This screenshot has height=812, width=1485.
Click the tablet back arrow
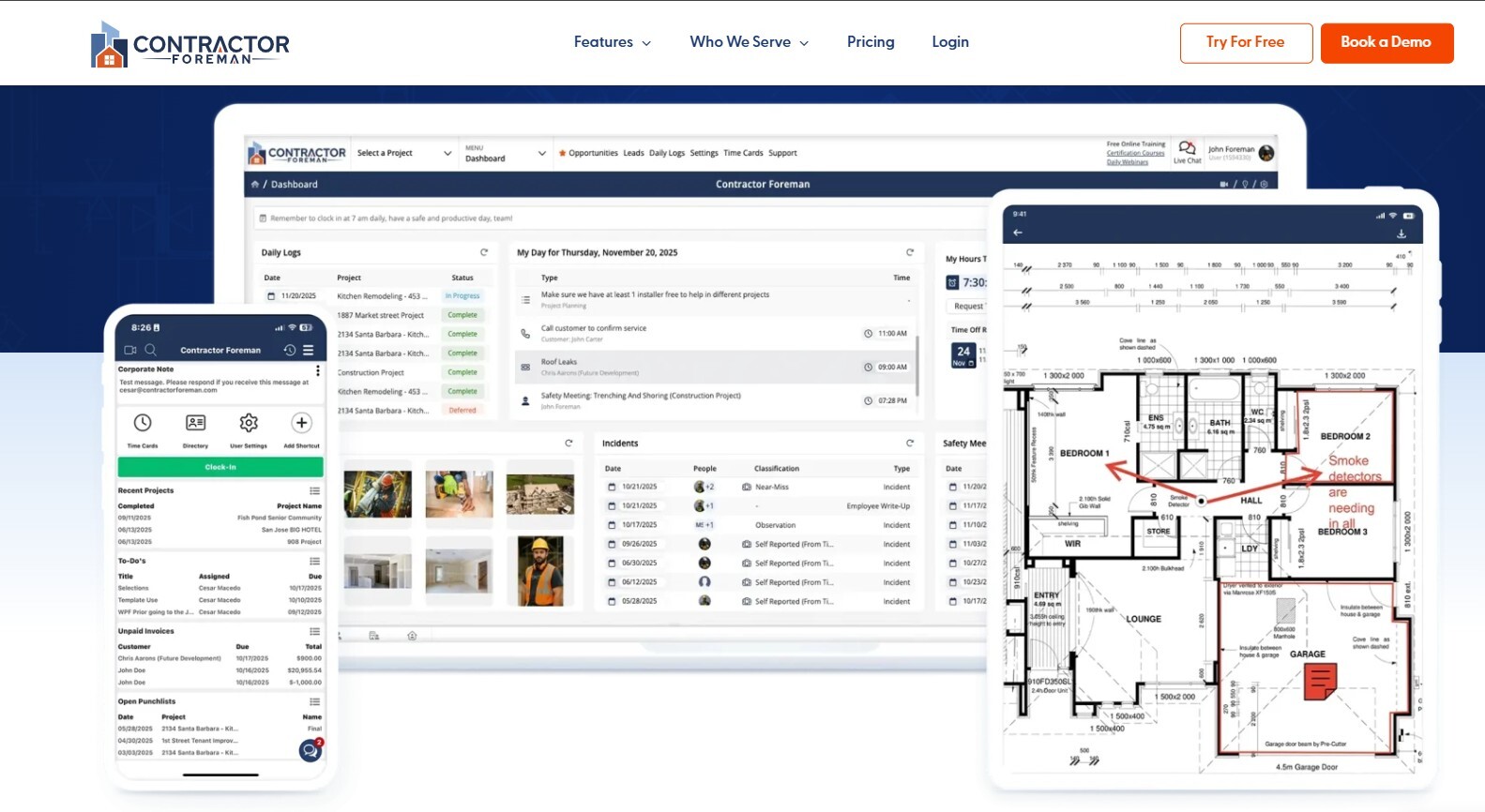pos(1018,233)
